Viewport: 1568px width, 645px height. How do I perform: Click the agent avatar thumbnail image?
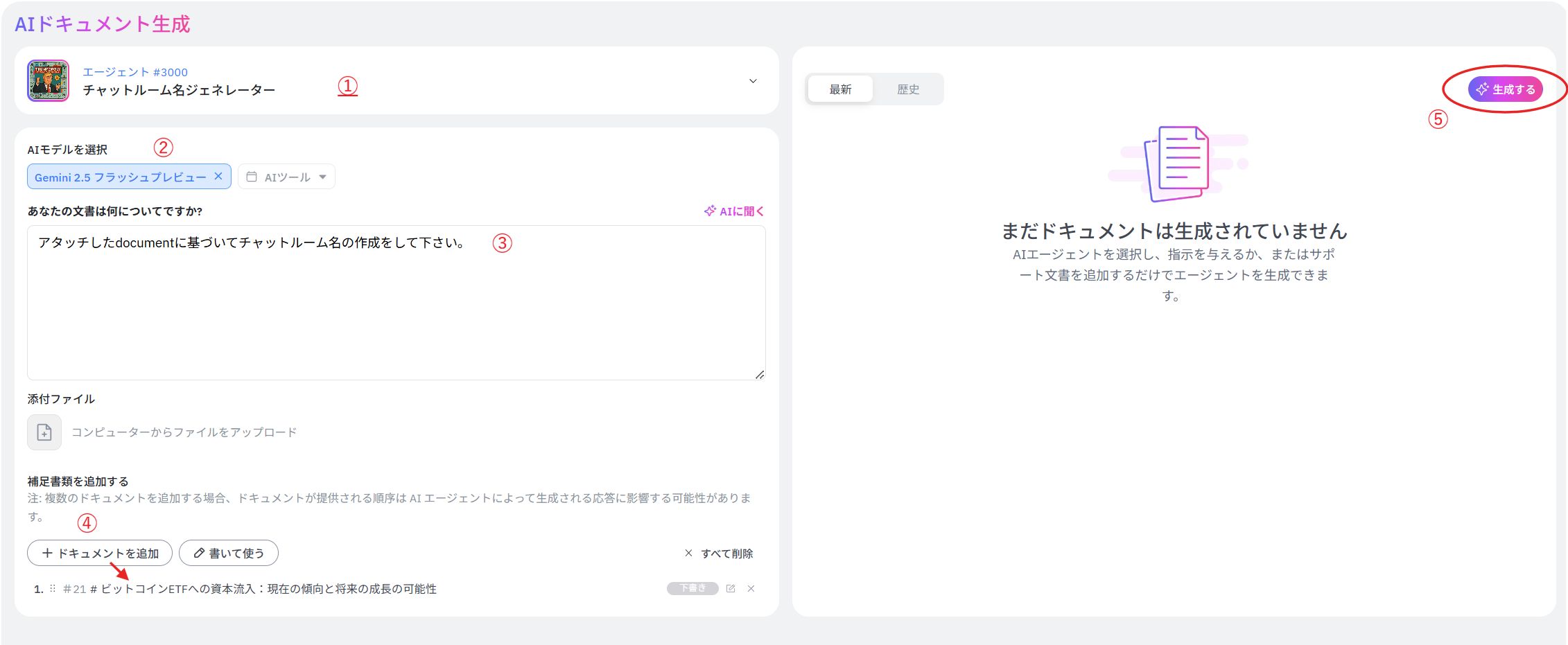tap(48, 80)
